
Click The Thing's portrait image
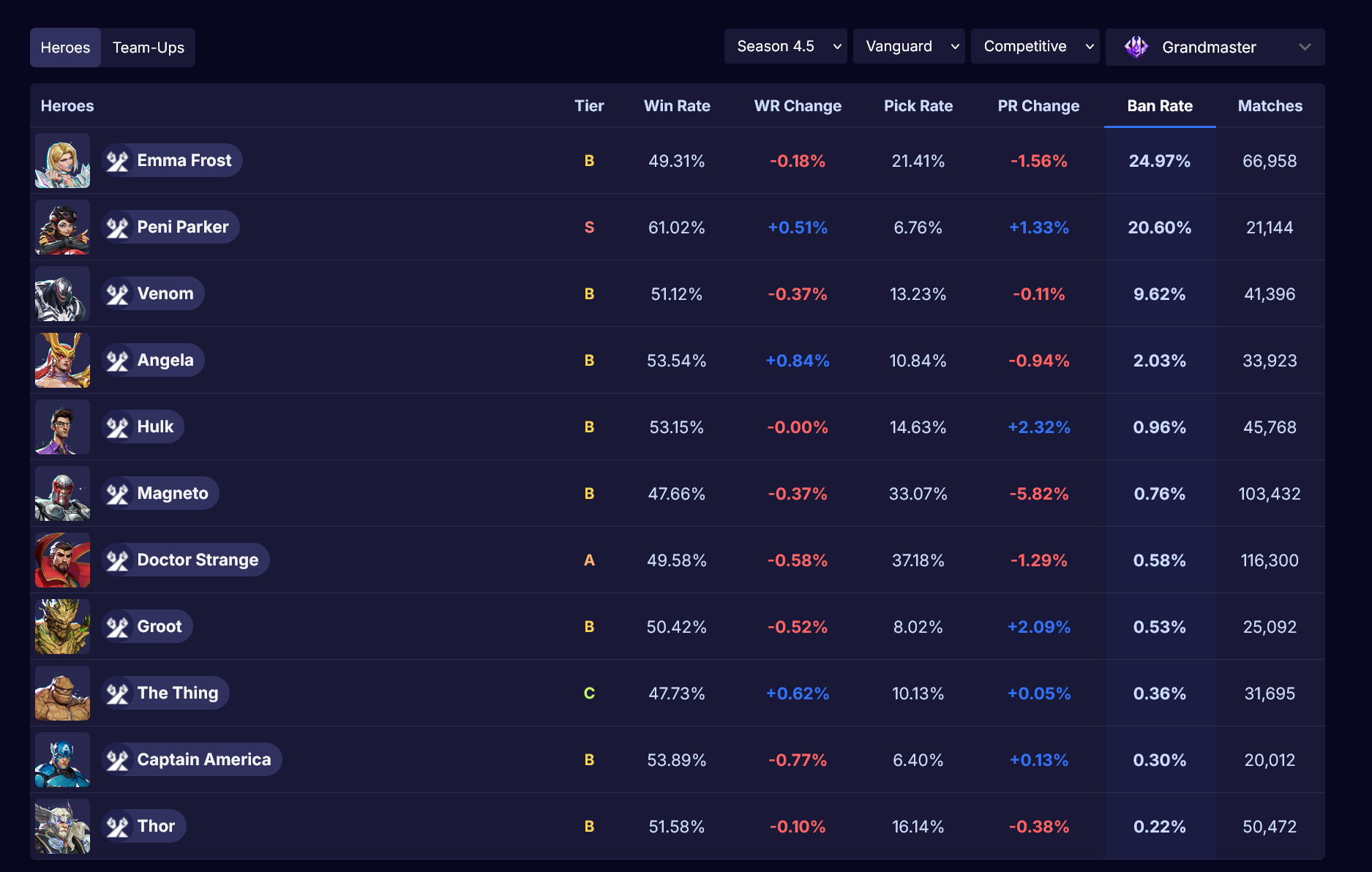(x=63, y=694)
